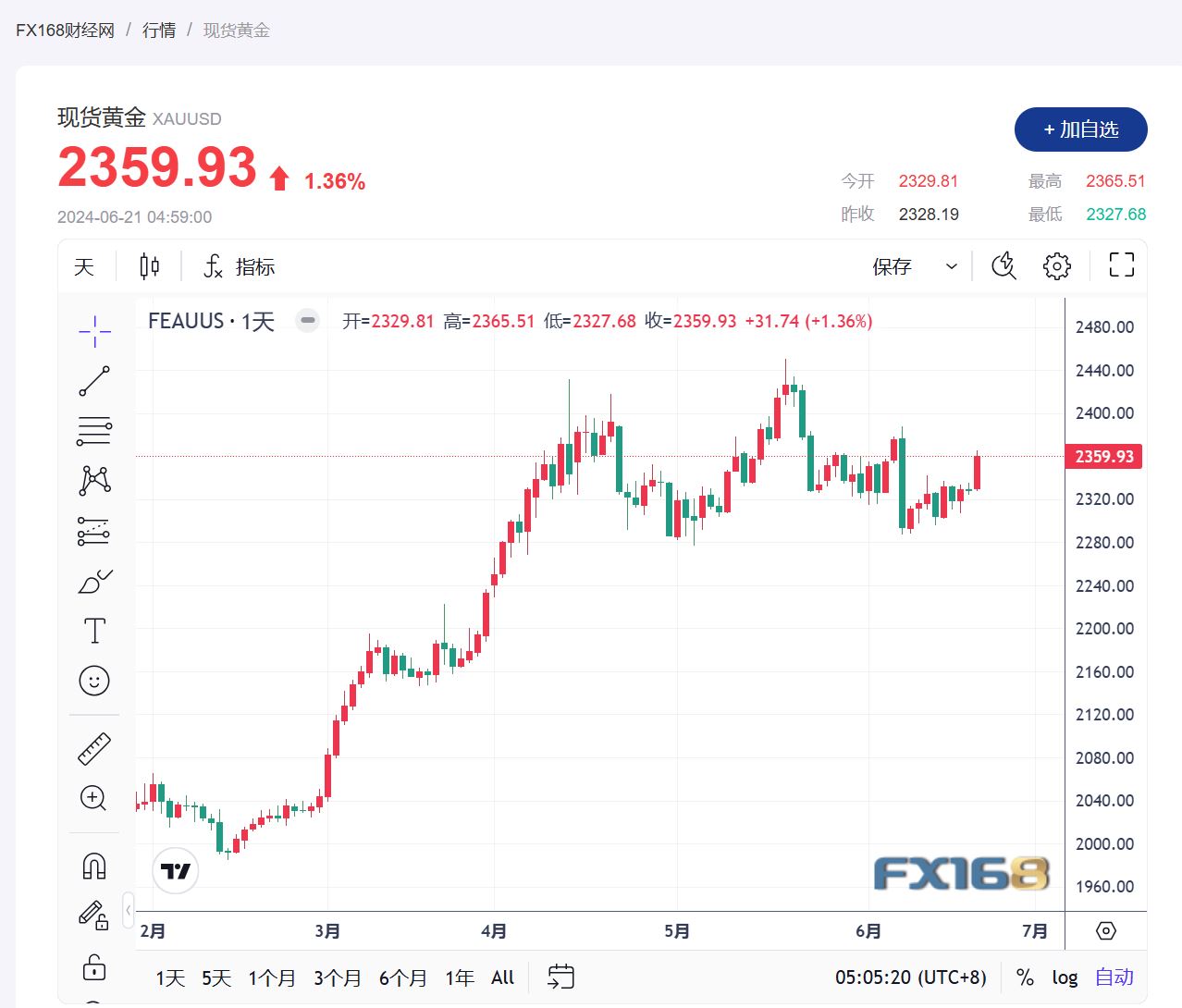Collapse the FEAUUS legend toggle

tap(308, 321)
